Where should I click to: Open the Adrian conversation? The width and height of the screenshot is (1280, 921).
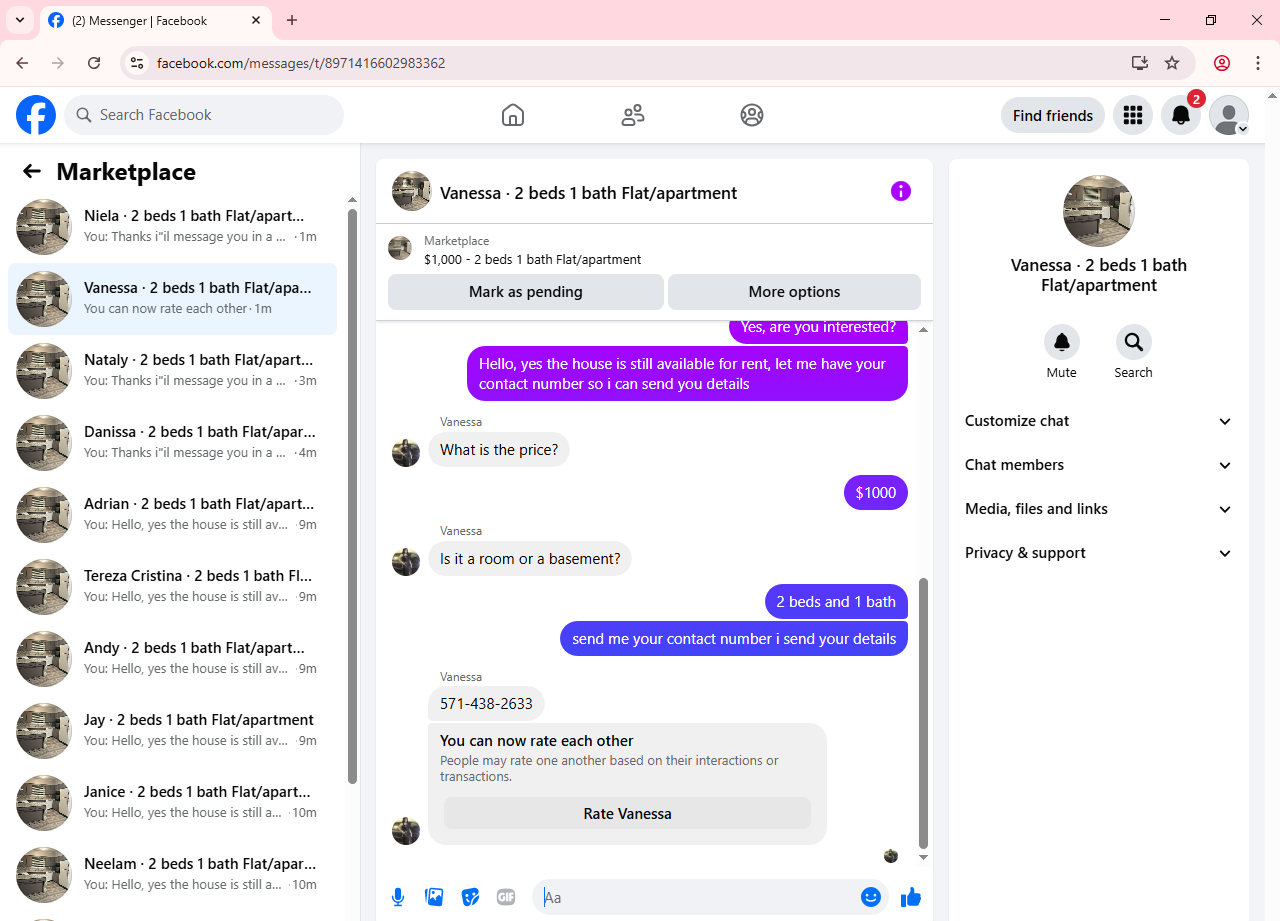click(172, 515)
